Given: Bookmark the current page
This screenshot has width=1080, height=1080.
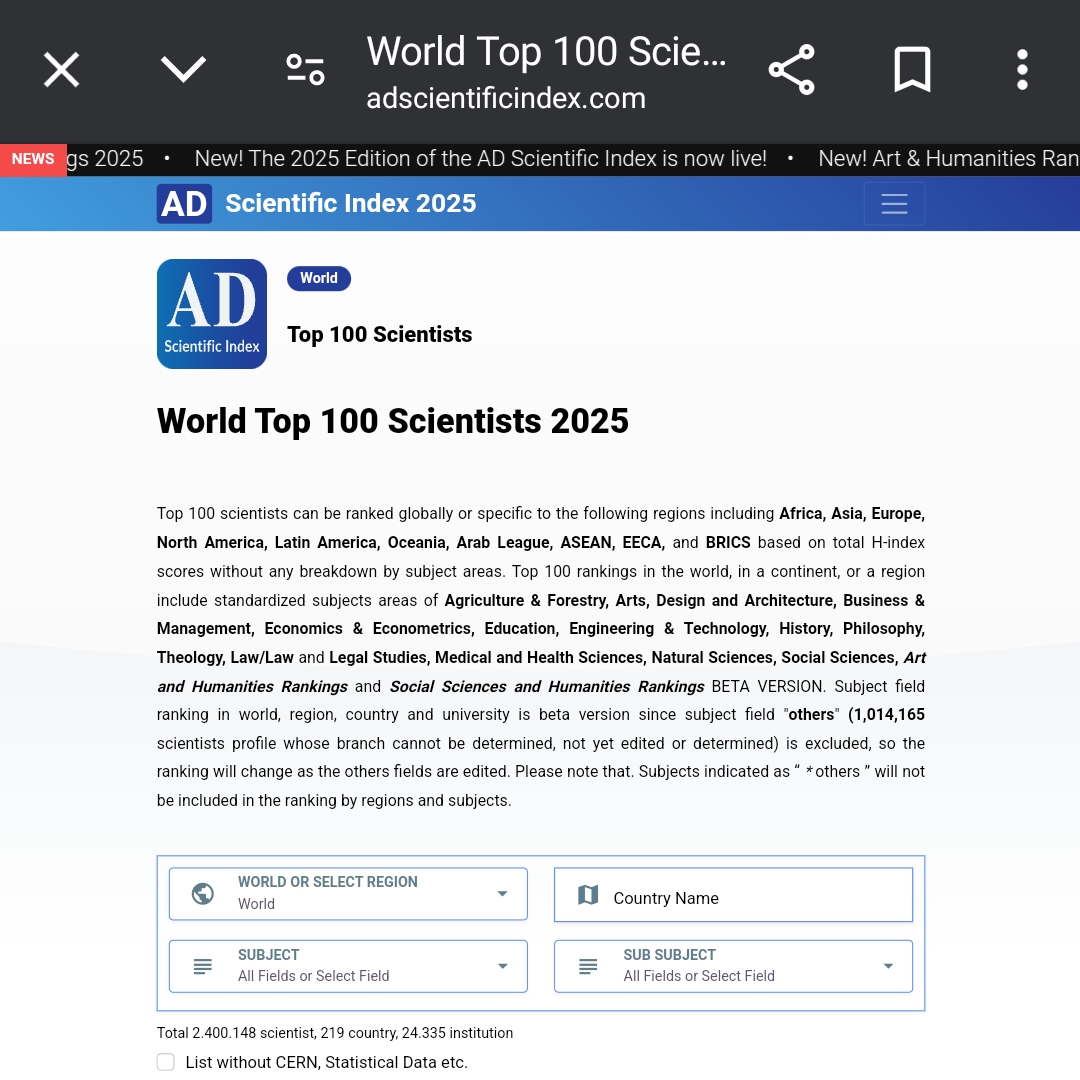Looking at the screenshot, I should tap(912, 70).
